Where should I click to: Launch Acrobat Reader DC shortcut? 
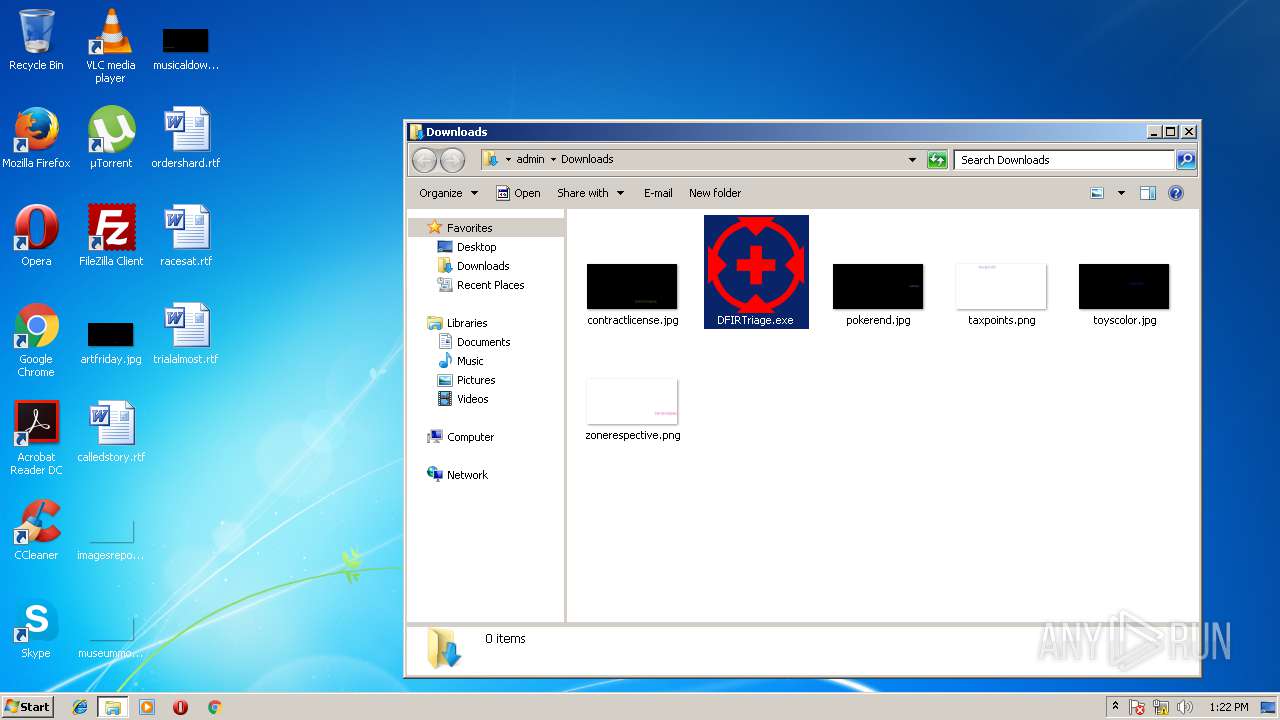click(x=36, y=438)
